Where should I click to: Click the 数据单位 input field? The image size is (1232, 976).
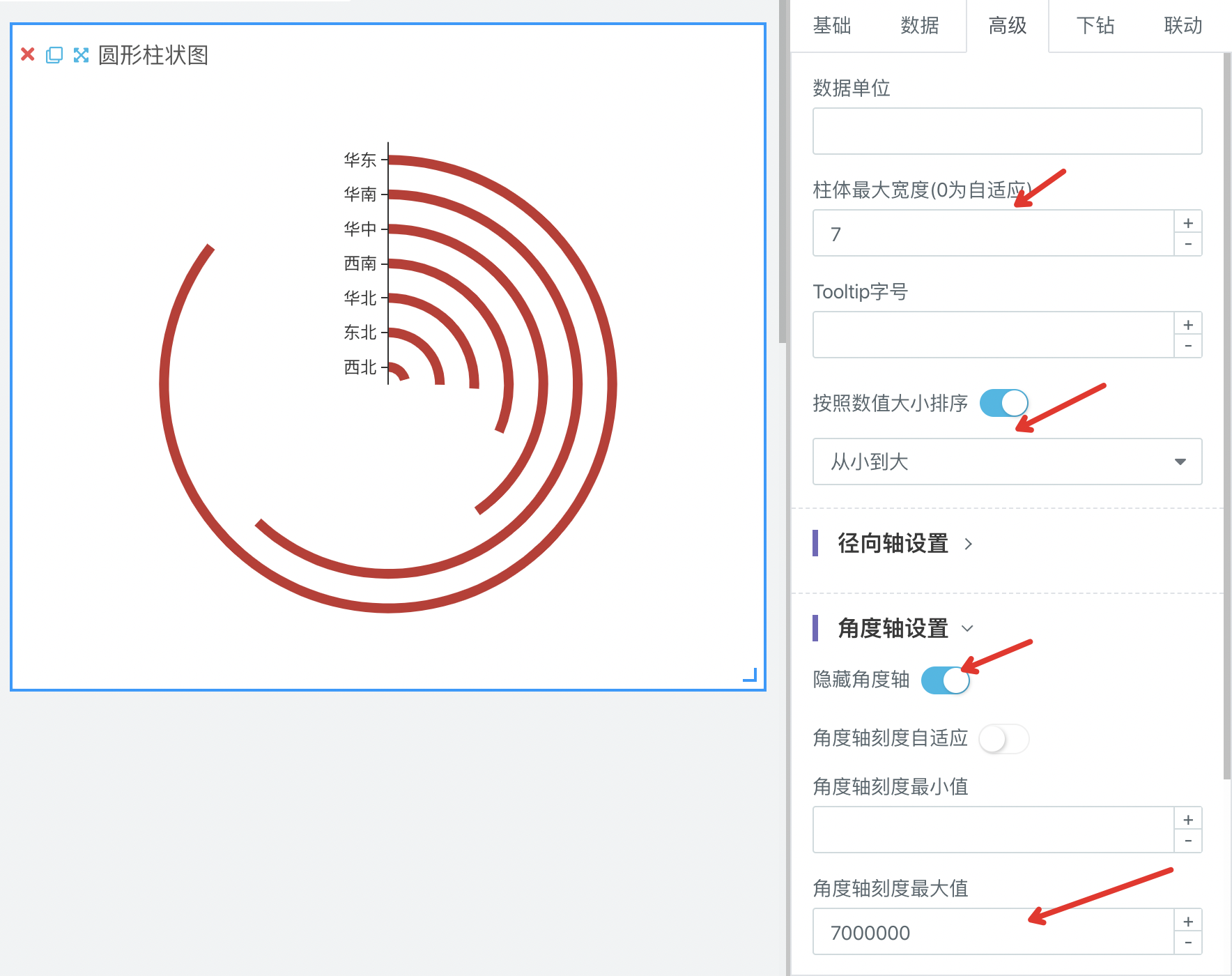(1007, 131)
